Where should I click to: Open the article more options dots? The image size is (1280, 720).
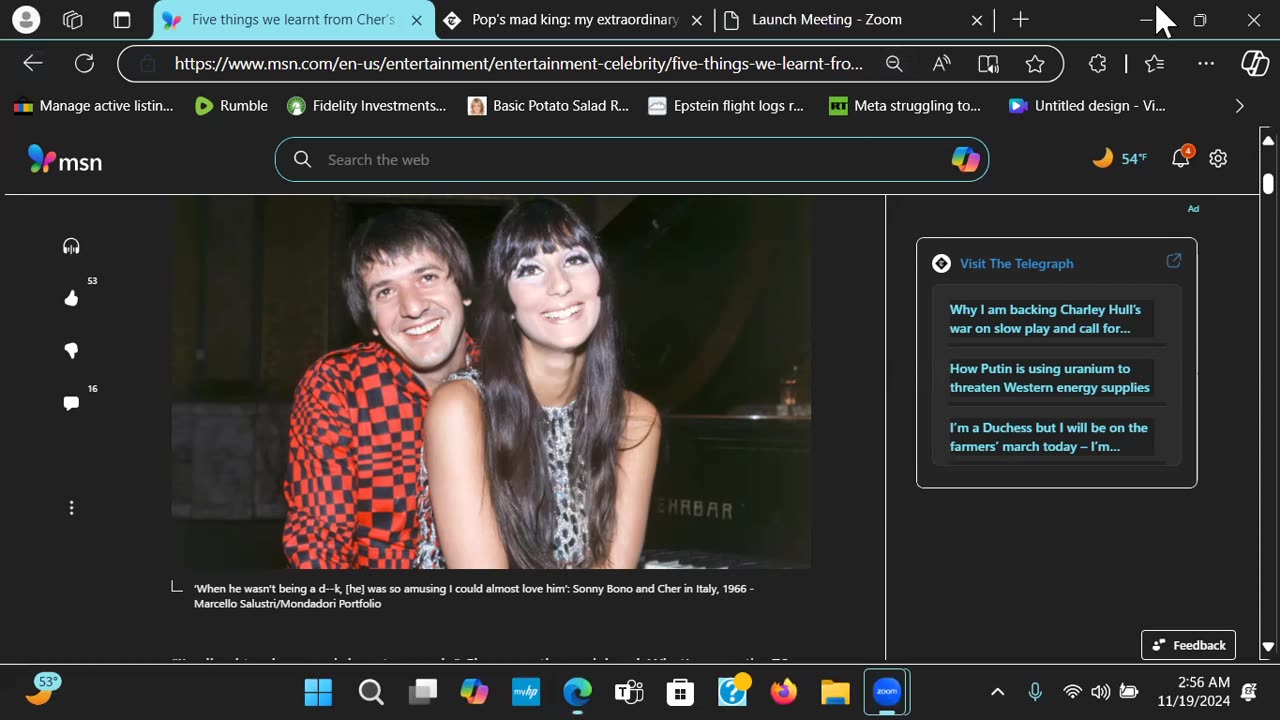pos(71,508)
